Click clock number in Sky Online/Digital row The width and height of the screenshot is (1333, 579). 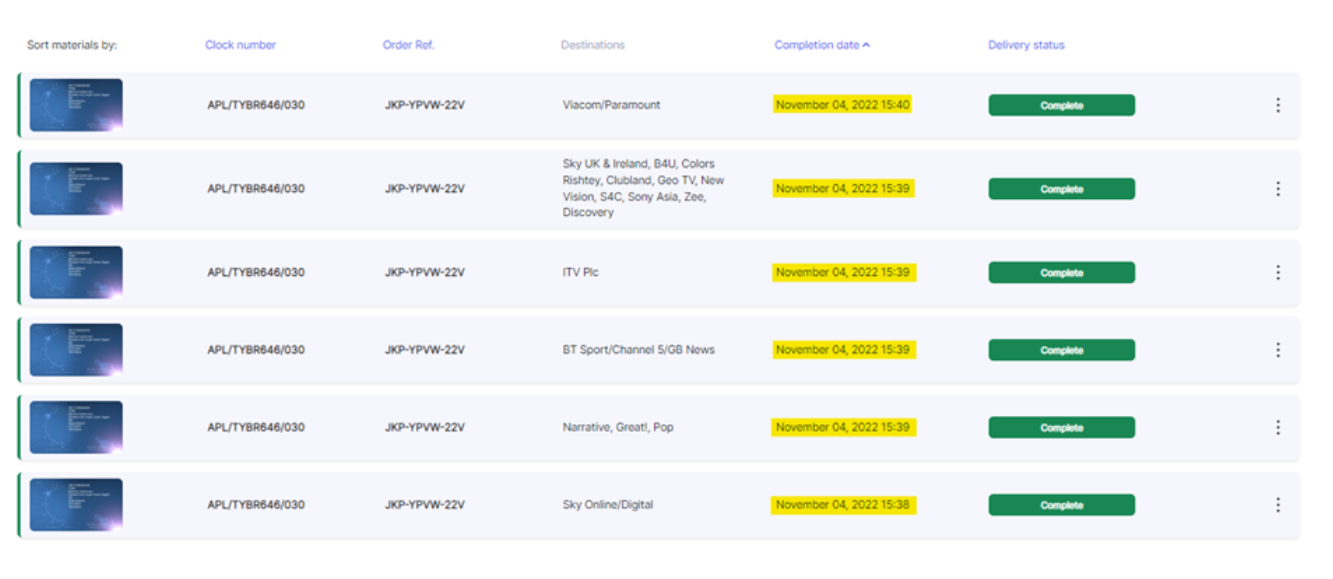pos(255,505)
